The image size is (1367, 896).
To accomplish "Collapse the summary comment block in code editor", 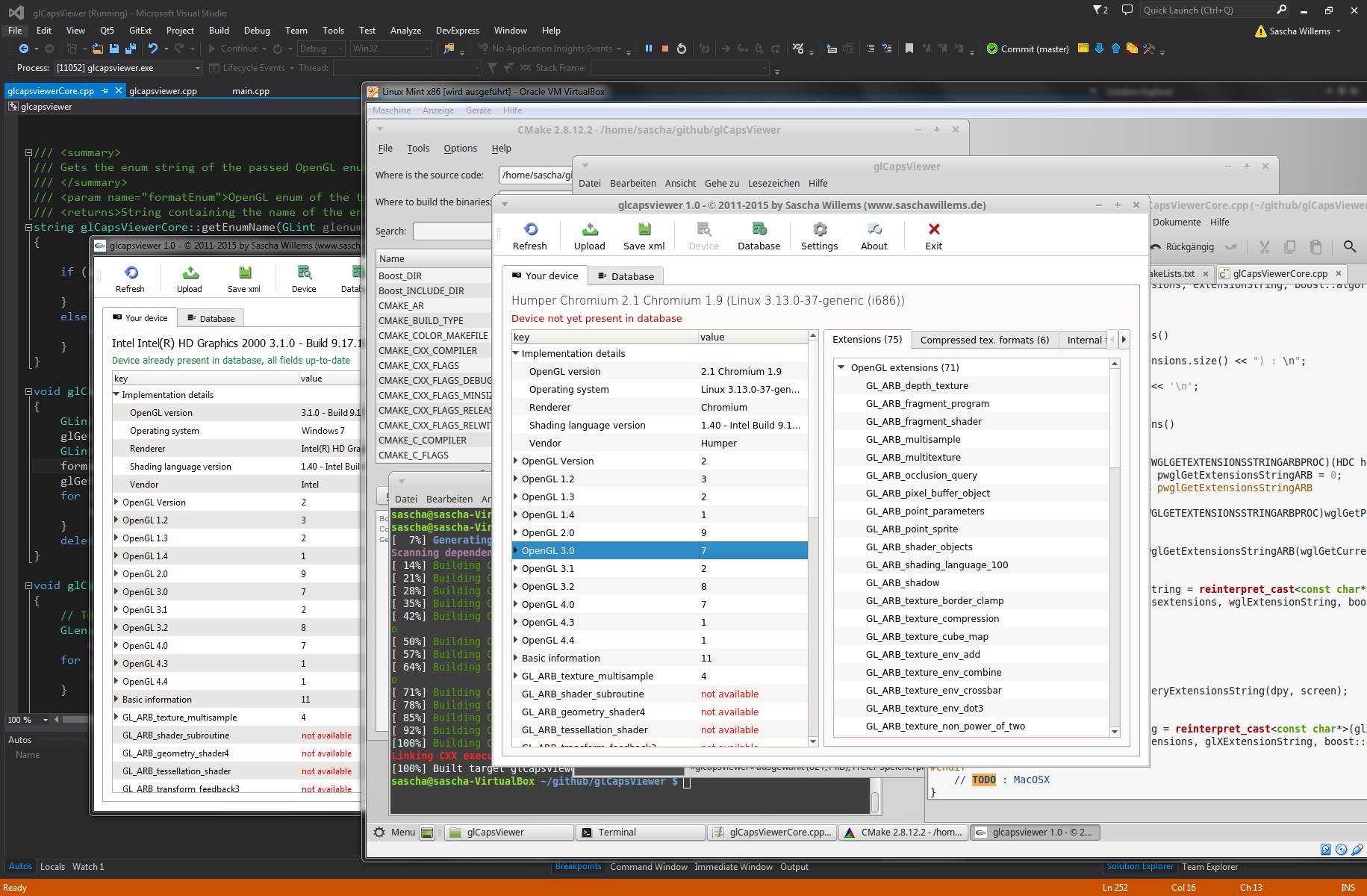I will tap(28, 152).
